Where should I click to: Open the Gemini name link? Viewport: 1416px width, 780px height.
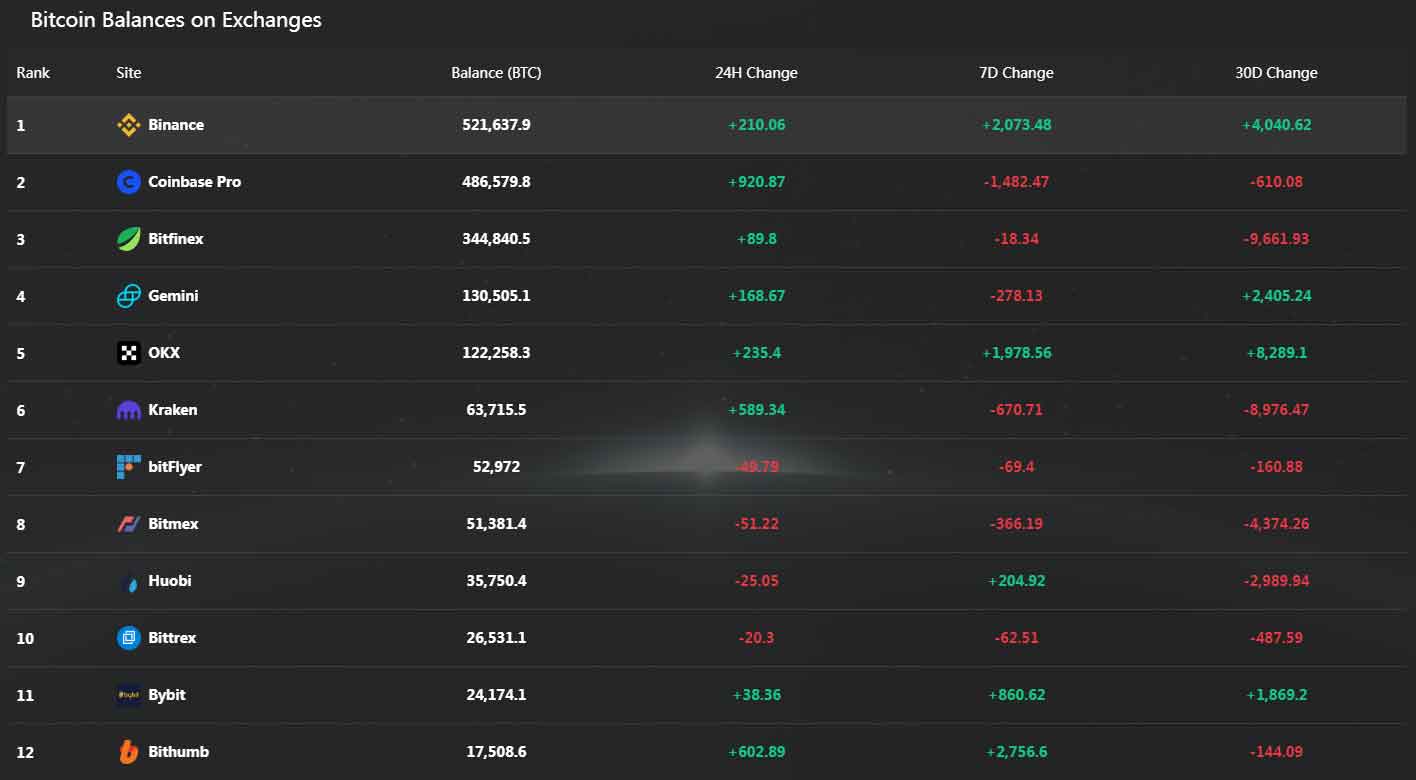tap(173, 296)
